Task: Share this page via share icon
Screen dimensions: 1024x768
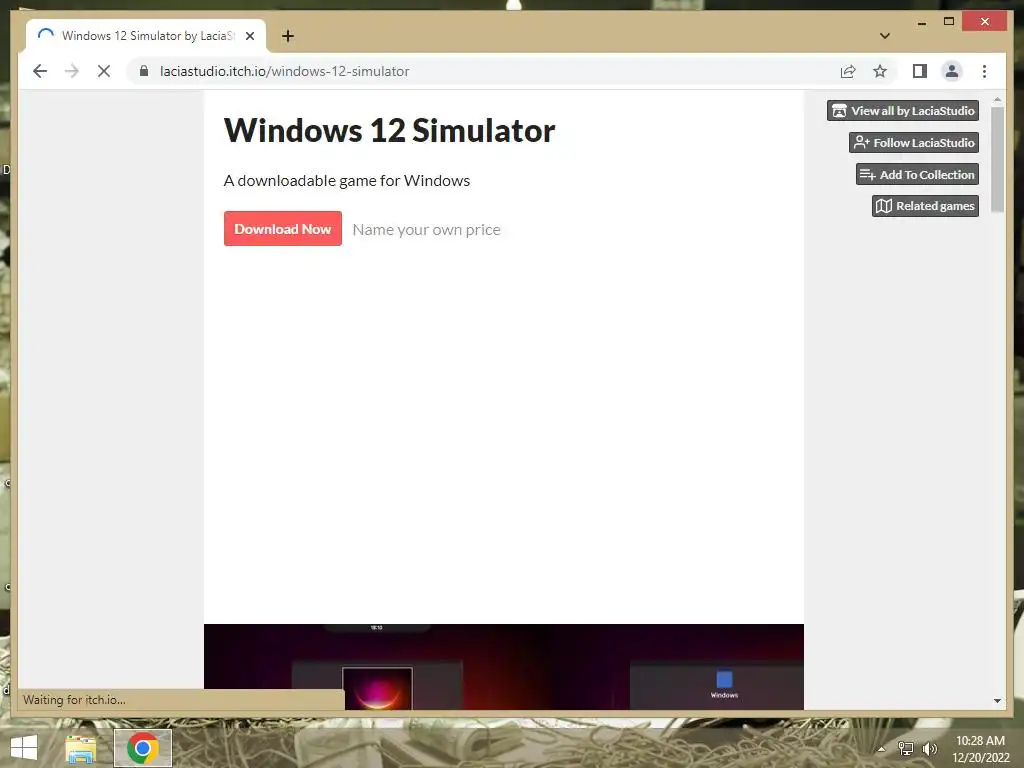Action: (x=848, y=71)
